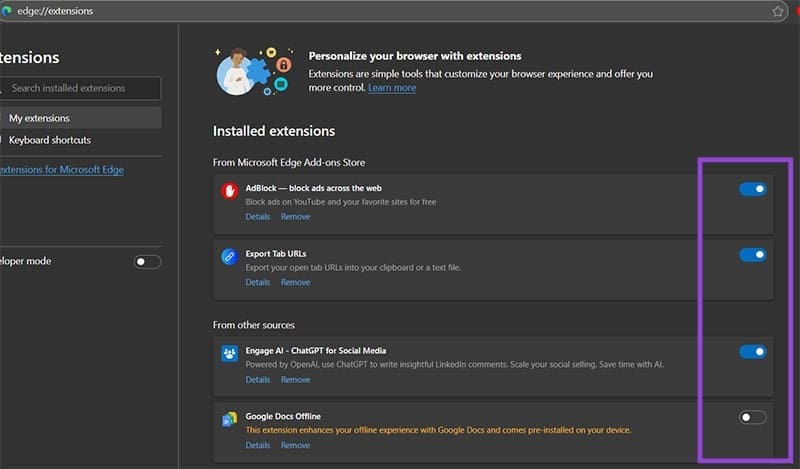Open Engage AI Details link
800x469 pixels.
pyautogui.click(x=258, y=380)
